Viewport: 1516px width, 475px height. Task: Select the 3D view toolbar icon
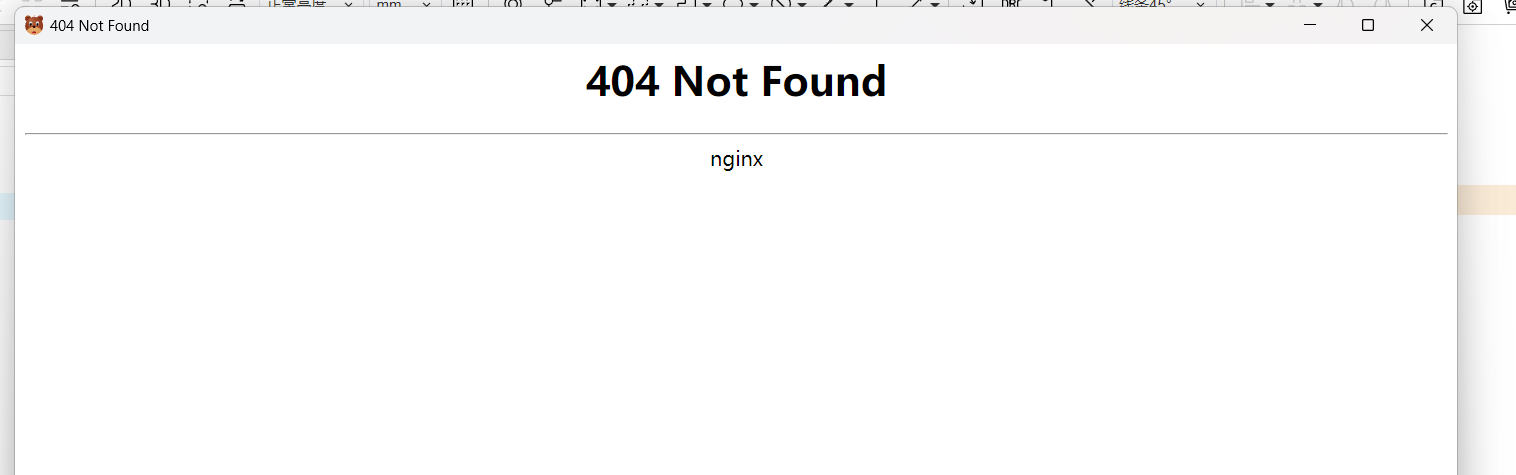160,4
